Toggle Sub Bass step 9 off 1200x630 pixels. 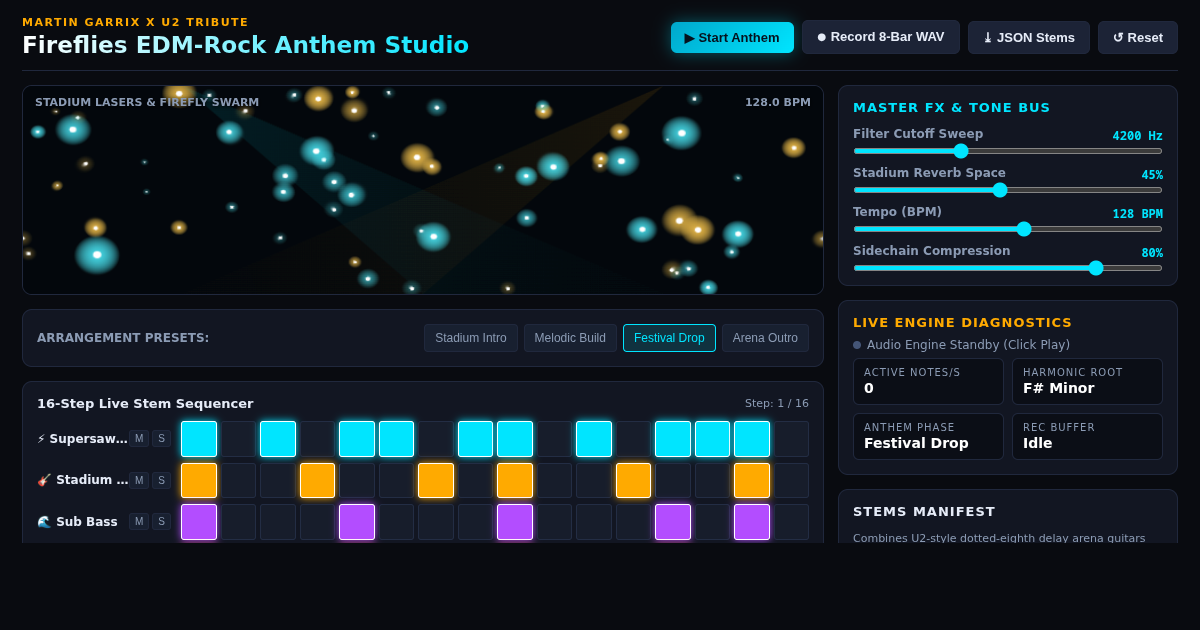pyautogui.click(x=515, y=522)
